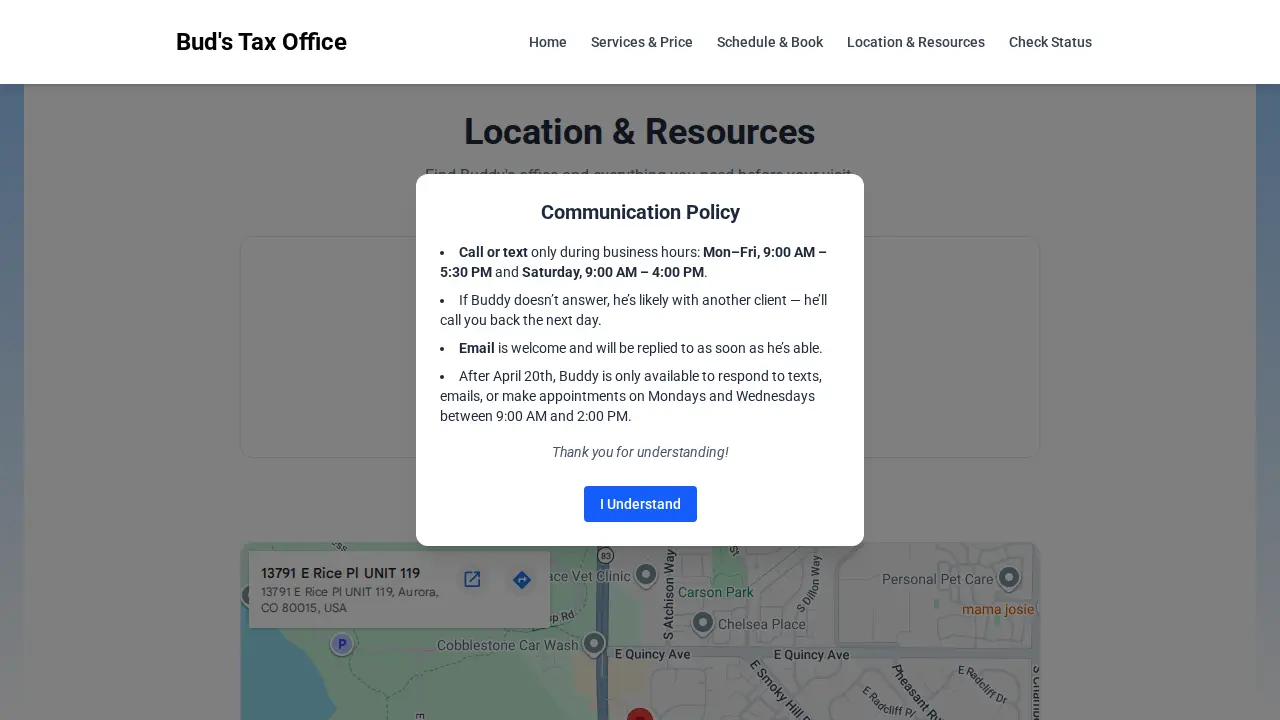Select the 13791 E Rice Pl address heading
Viewport: 1280px width, 720px height.
tap(341, 573)
